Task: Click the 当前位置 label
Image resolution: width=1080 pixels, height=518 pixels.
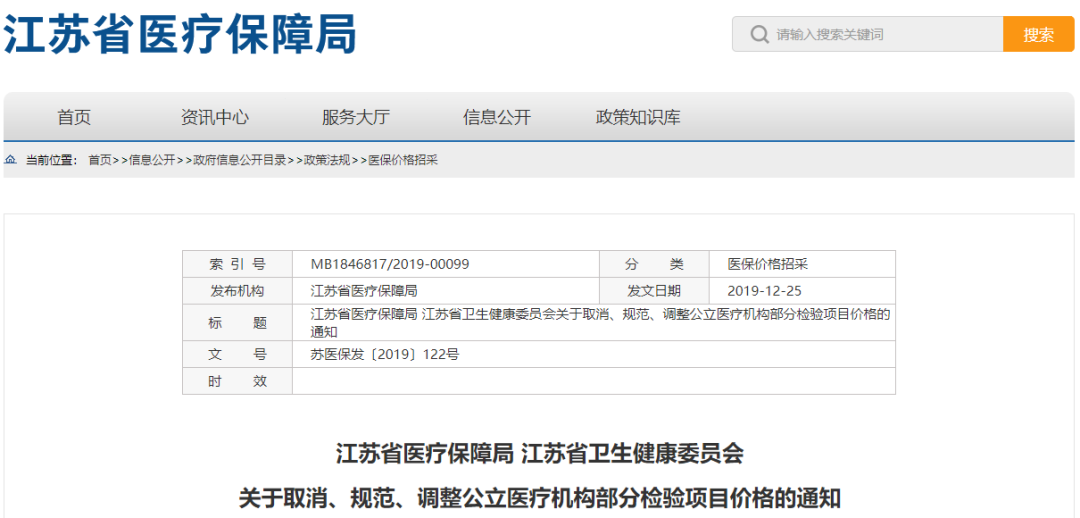Action: (x=51, y=160)
